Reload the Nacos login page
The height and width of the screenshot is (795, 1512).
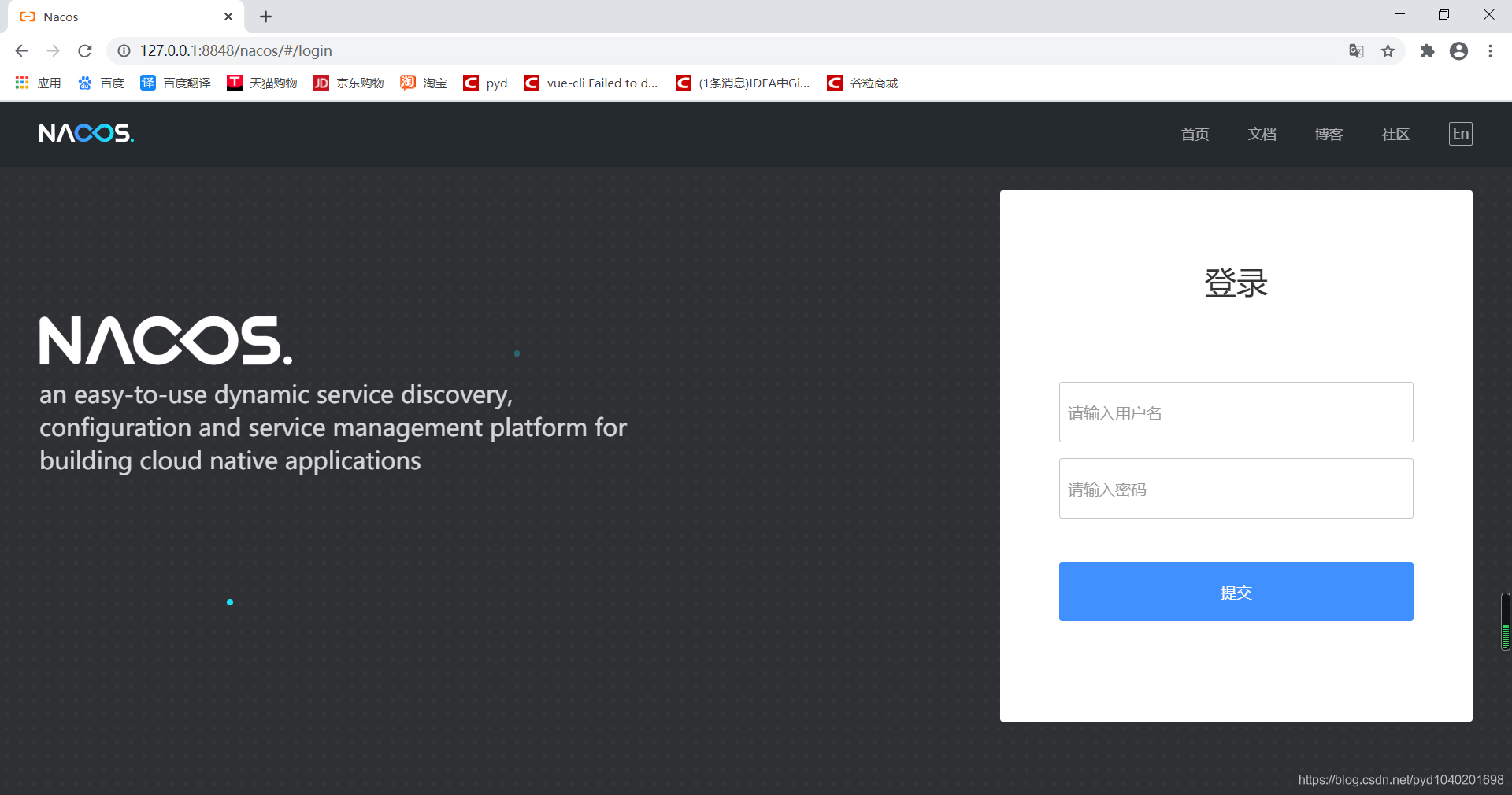coord(85,50)
